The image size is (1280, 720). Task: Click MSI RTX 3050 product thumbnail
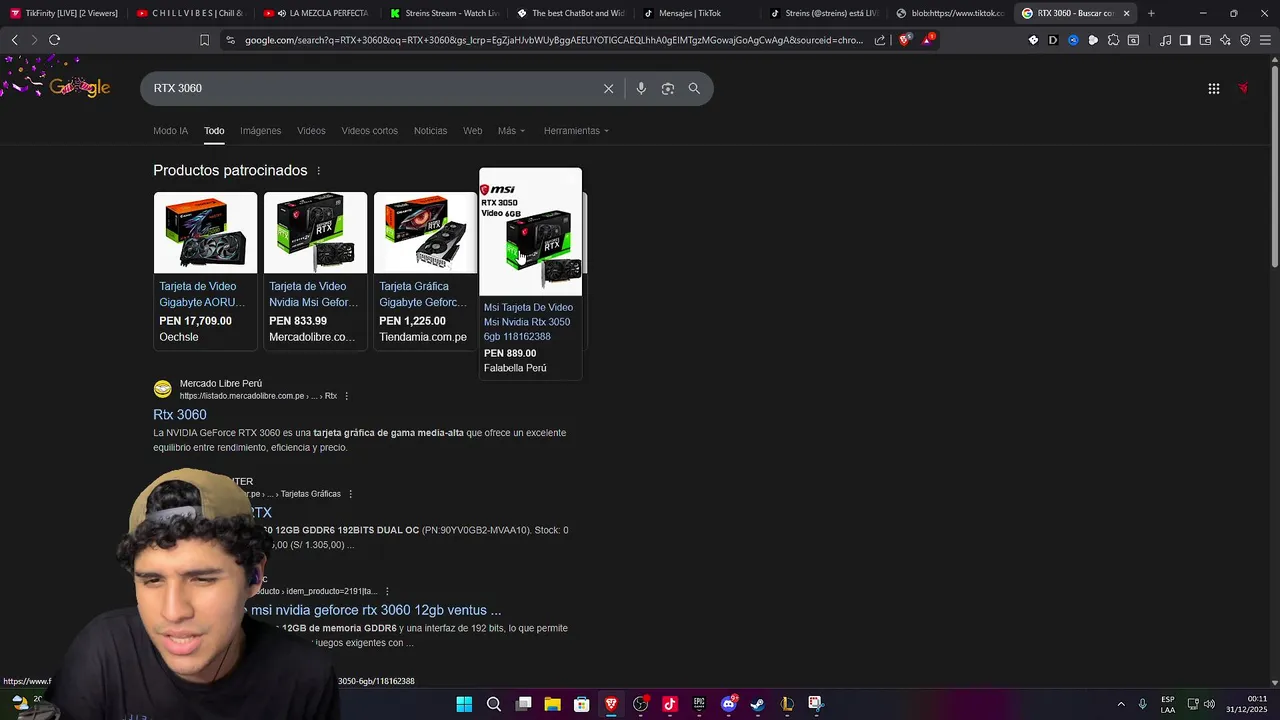tap(530, 233)
